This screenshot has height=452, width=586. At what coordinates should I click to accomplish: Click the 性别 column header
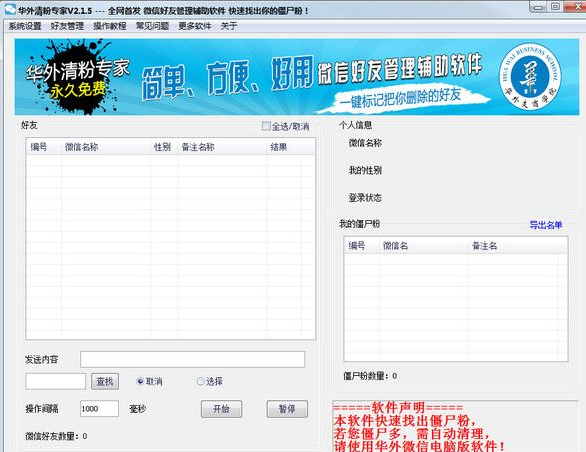[164, 147]
